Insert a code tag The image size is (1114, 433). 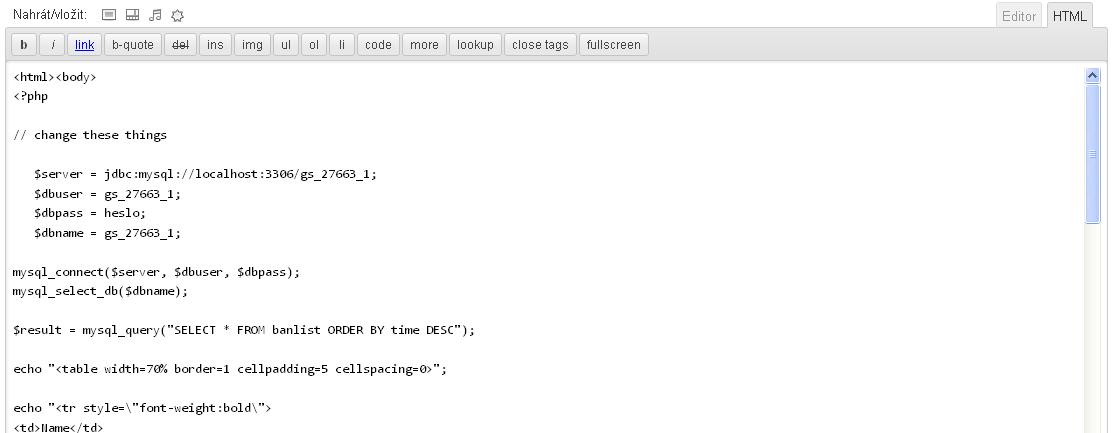(378, 45)
